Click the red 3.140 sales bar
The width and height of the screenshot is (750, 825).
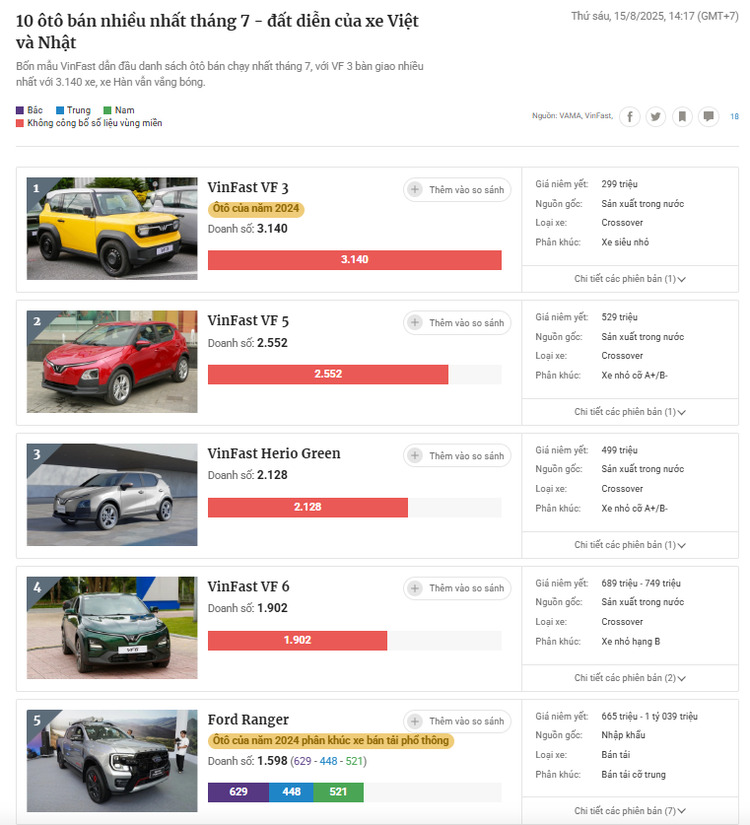pos(355,260)
